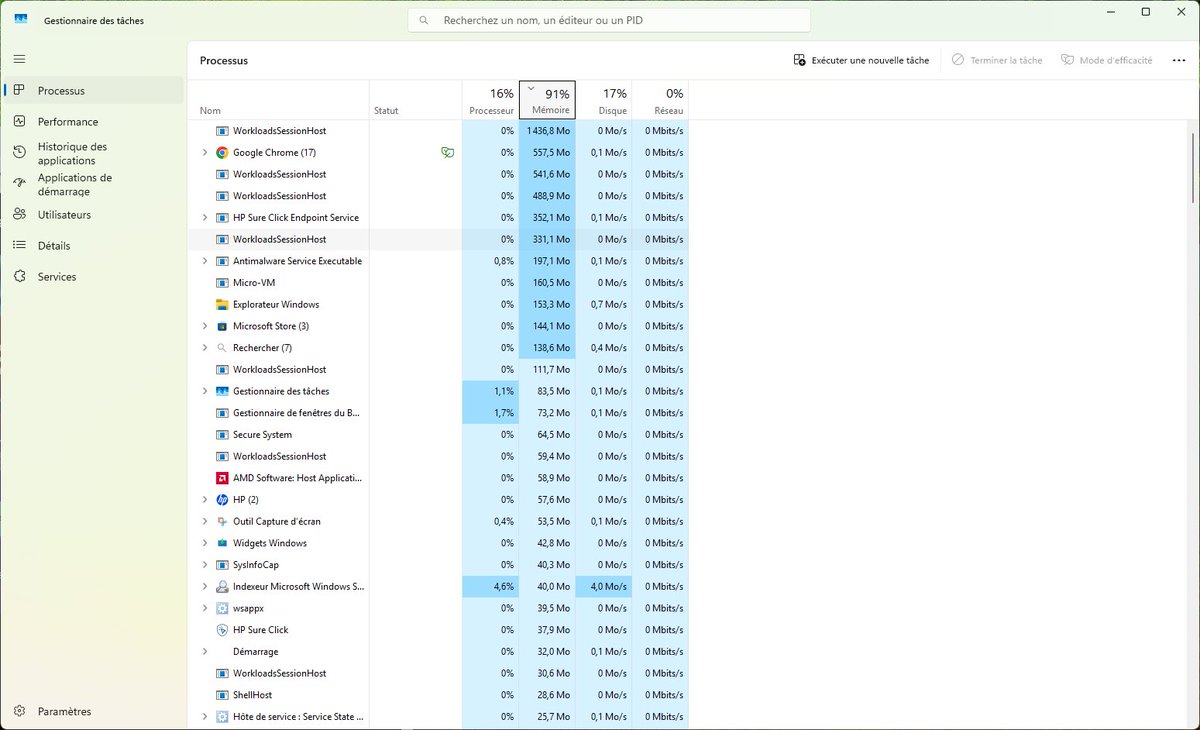Screen dimensions: 1200x730
Task: Click the Google Chrome process icon
Action: (222, 152)
